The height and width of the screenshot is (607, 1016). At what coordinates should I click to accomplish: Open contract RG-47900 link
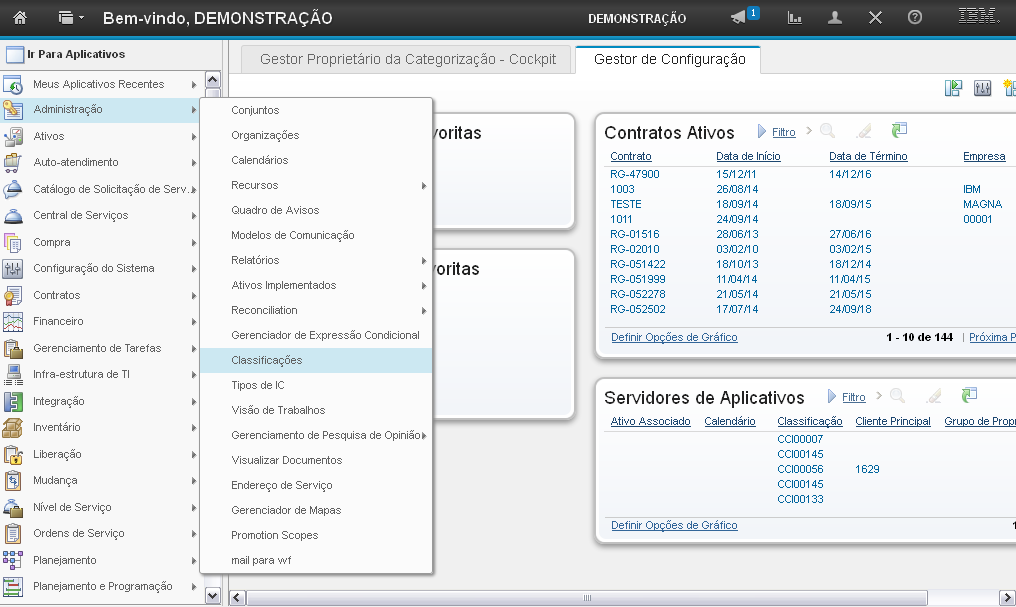coord(634,174)
